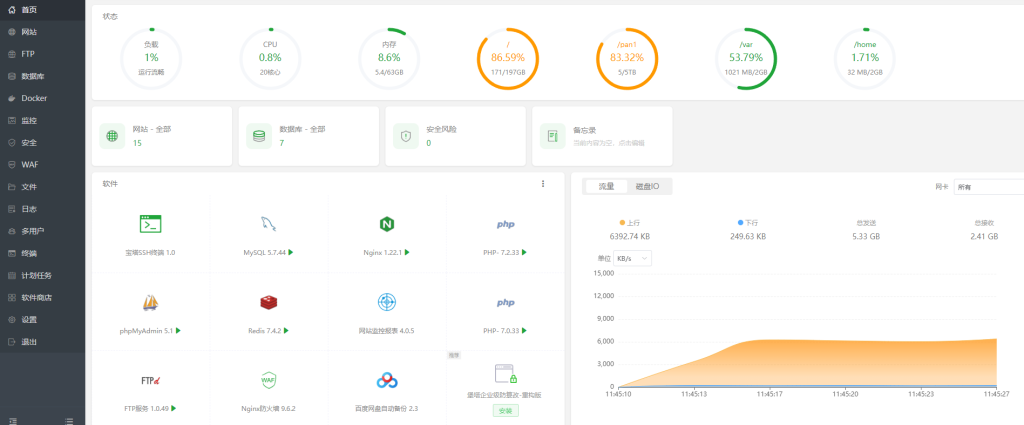Click the PHP-7.2.33 software icon
The height and width of the screenshot is (425, 1024).
coord(505,224)
